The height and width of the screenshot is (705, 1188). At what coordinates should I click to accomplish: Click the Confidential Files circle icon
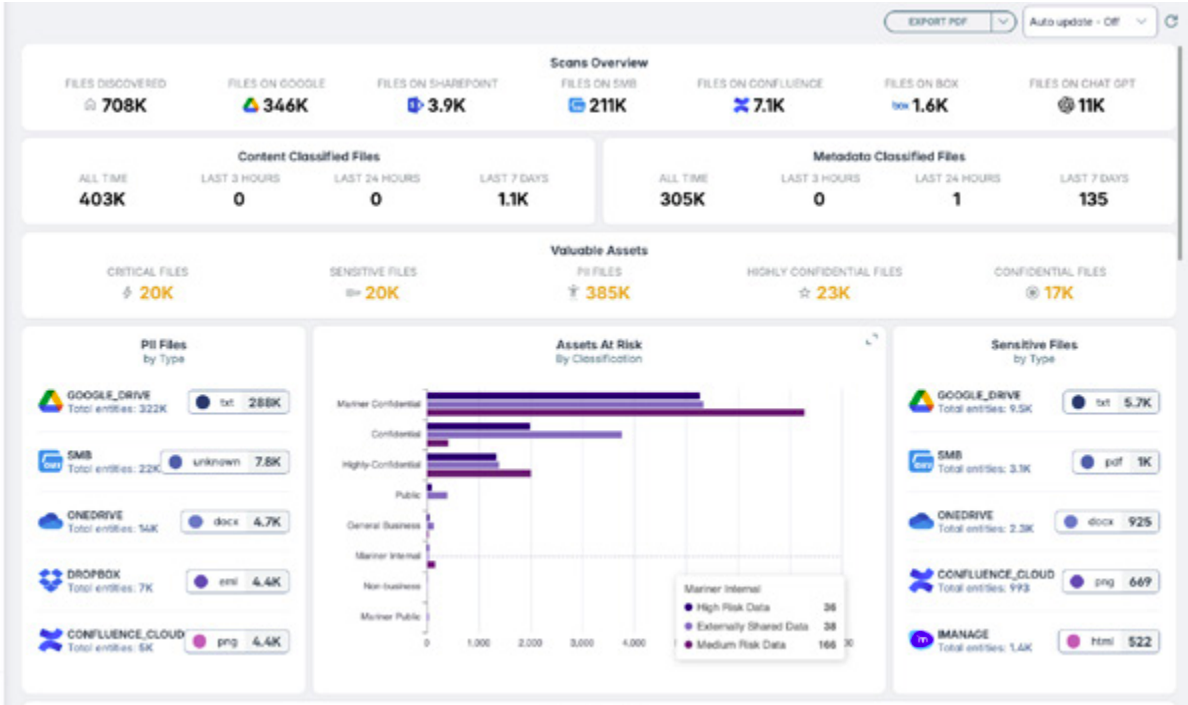pyautogui.click(x=1032, y=292)
